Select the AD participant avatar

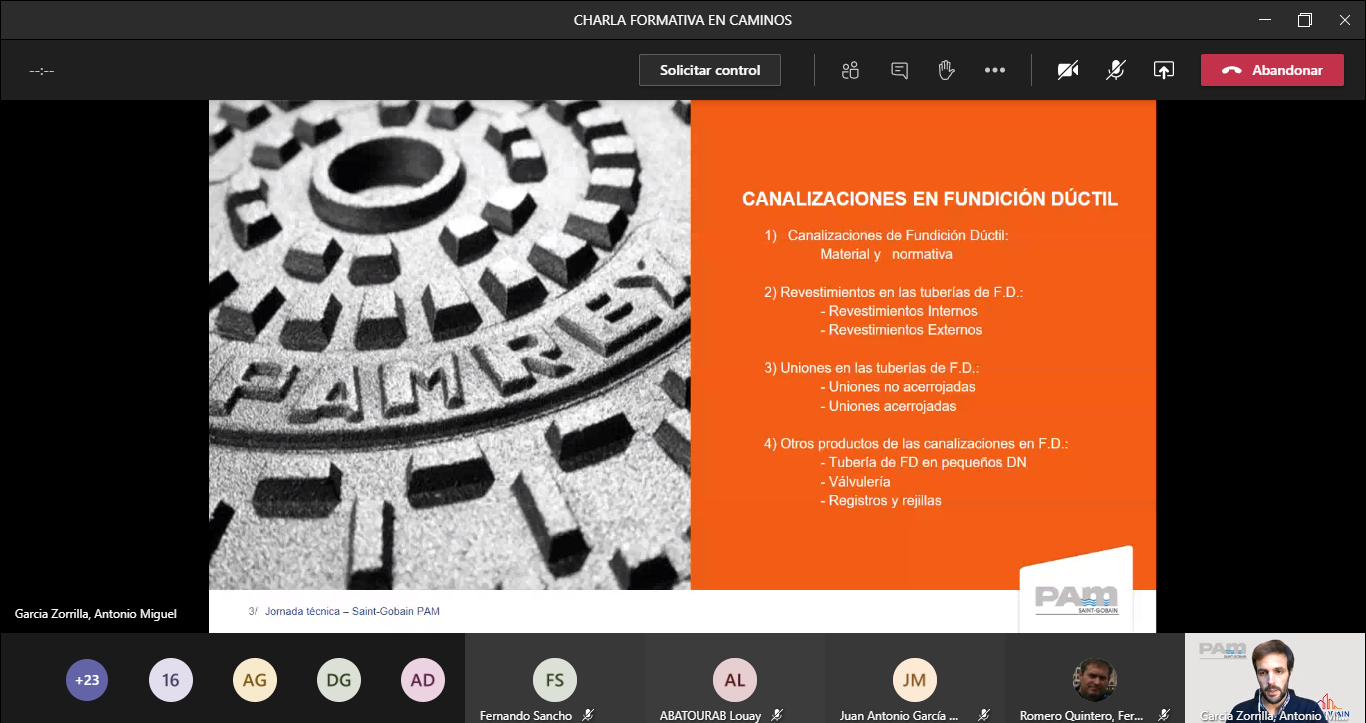(423, 680)
